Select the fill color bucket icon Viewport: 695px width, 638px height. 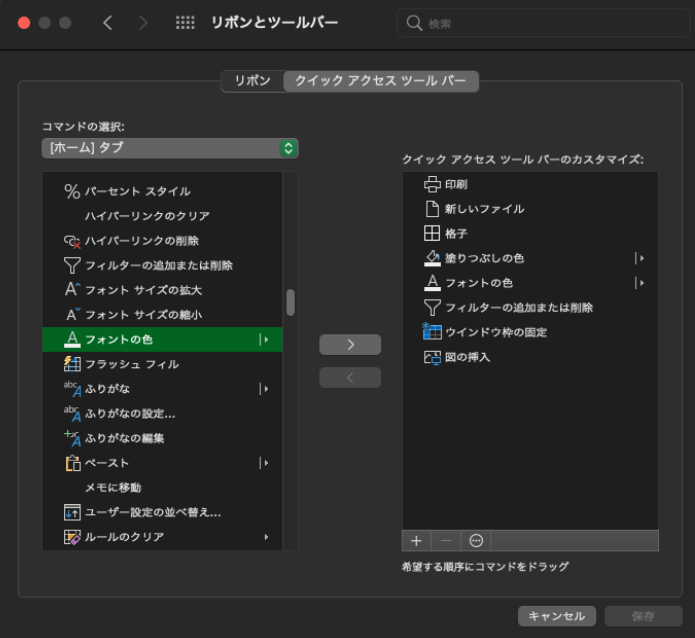tap(432, 258)
